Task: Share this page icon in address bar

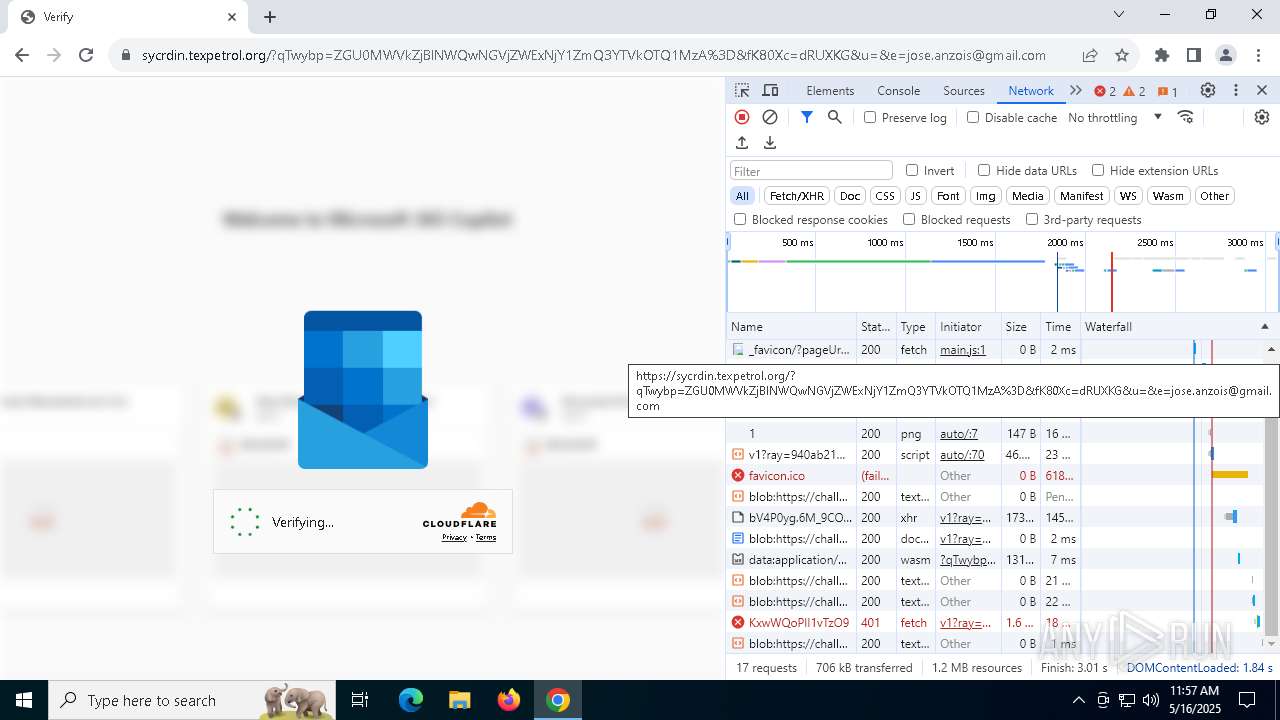Action: (x=1090, y=55)
